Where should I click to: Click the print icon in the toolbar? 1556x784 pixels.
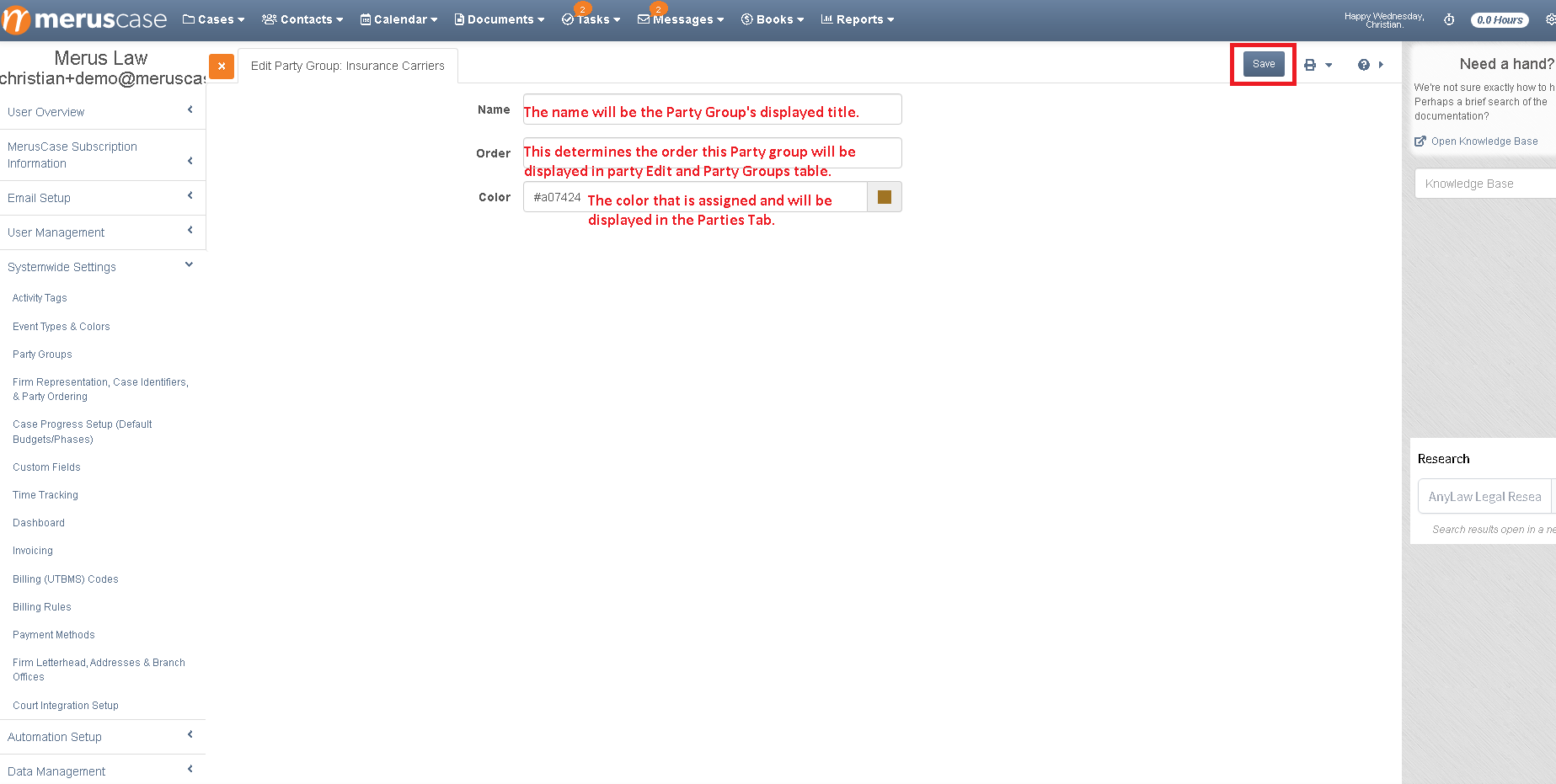1310,65
